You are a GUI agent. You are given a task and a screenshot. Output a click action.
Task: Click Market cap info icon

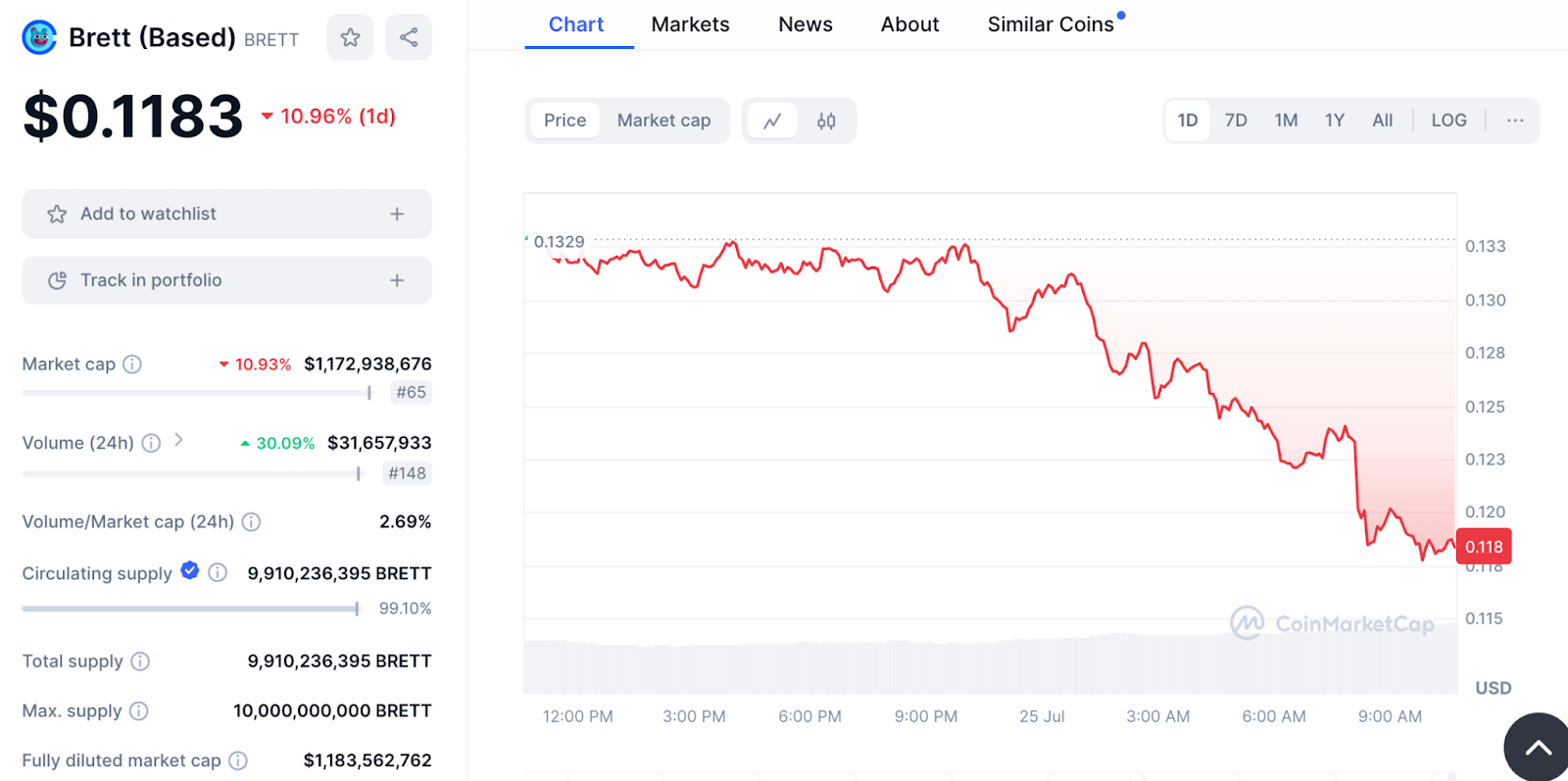pyautogui.click(x=132, y=365)
